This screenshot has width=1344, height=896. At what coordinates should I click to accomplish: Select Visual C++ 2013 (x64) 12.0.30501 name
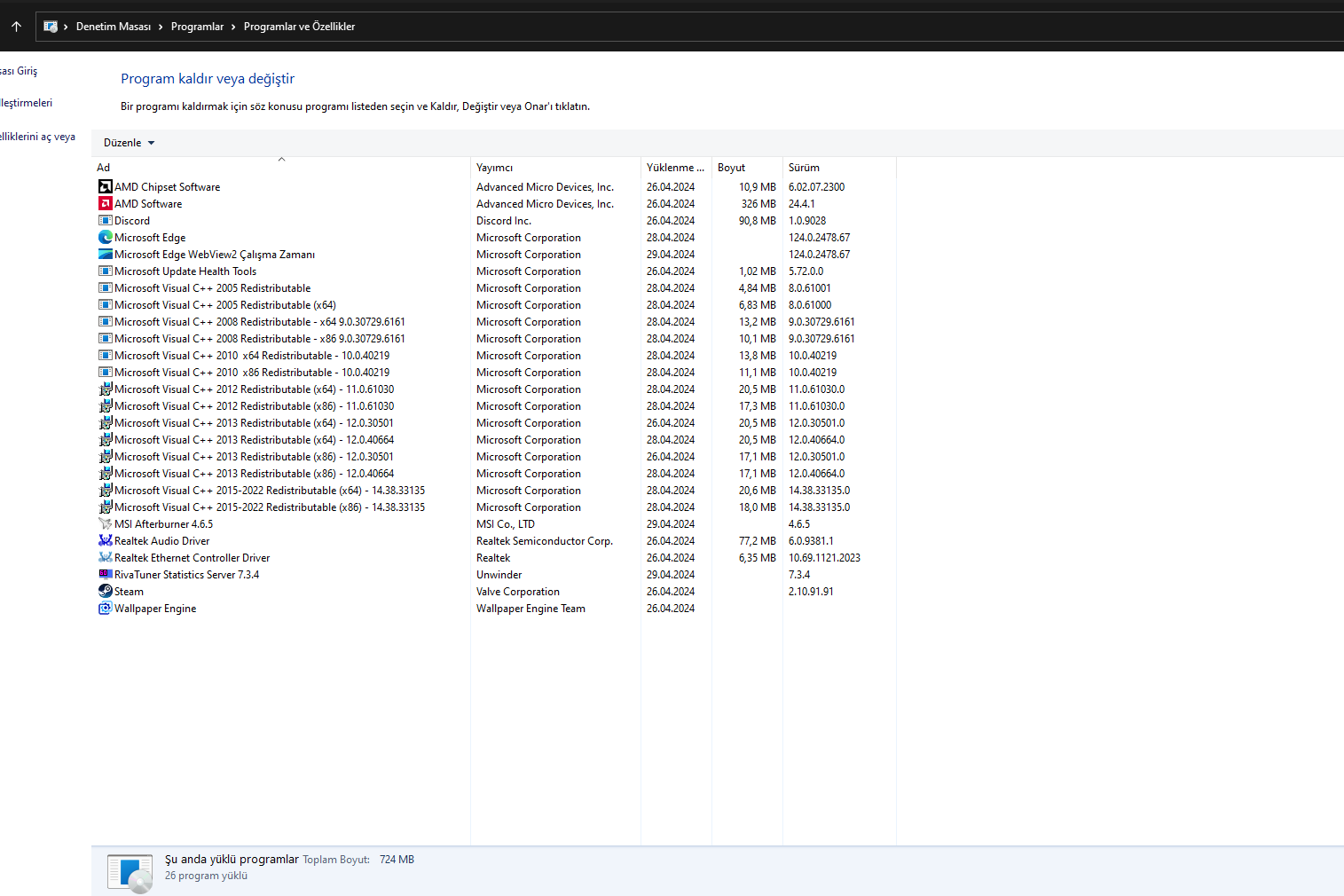pyautogui.click(x=255, y=423)
